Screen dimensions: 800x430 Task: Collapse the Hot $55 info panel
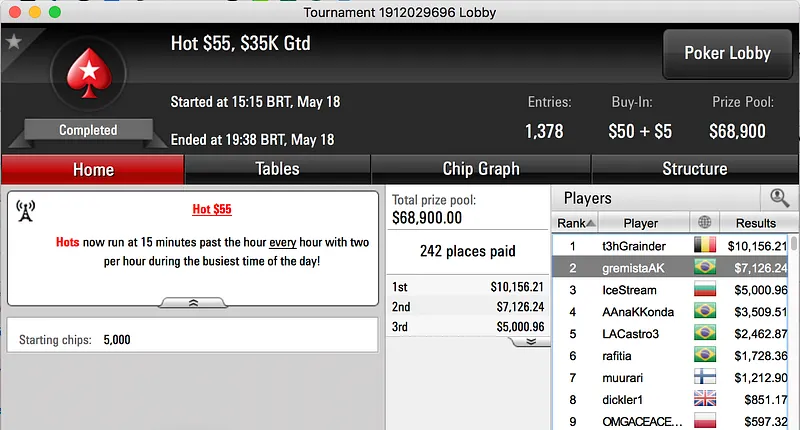coord(193,301)
